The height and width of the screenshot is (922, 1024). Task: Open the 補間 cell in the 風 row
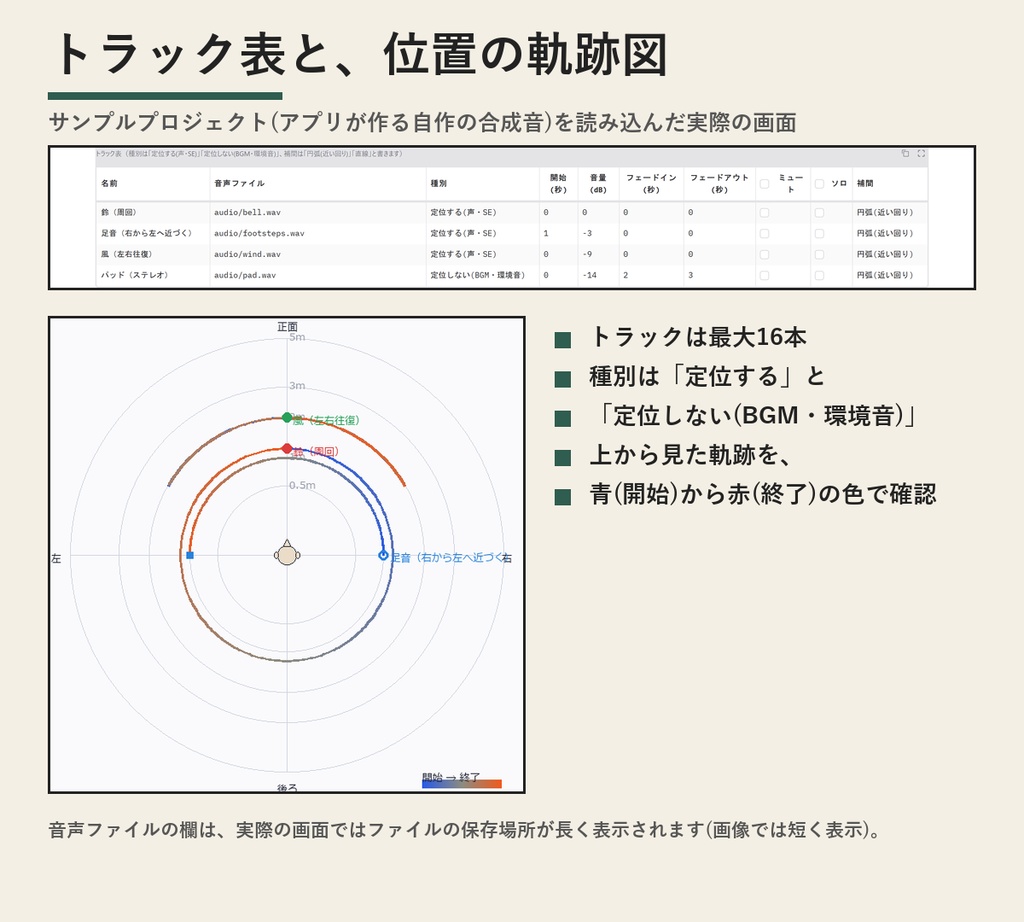(x=889, y=255)
